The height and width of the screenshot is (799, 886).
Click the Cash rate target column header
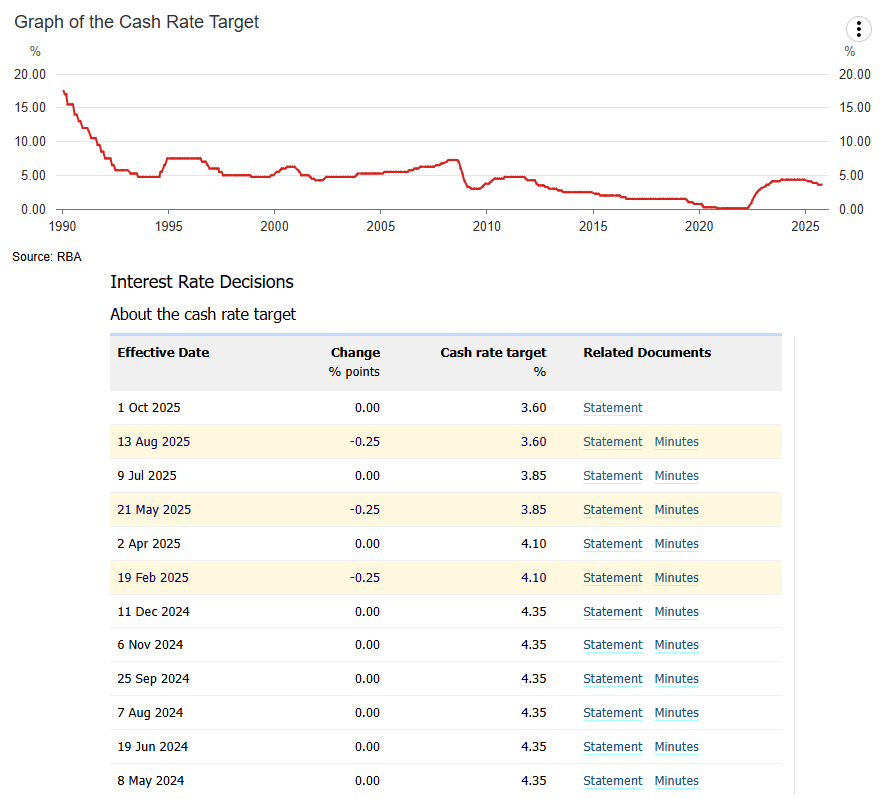493,353
